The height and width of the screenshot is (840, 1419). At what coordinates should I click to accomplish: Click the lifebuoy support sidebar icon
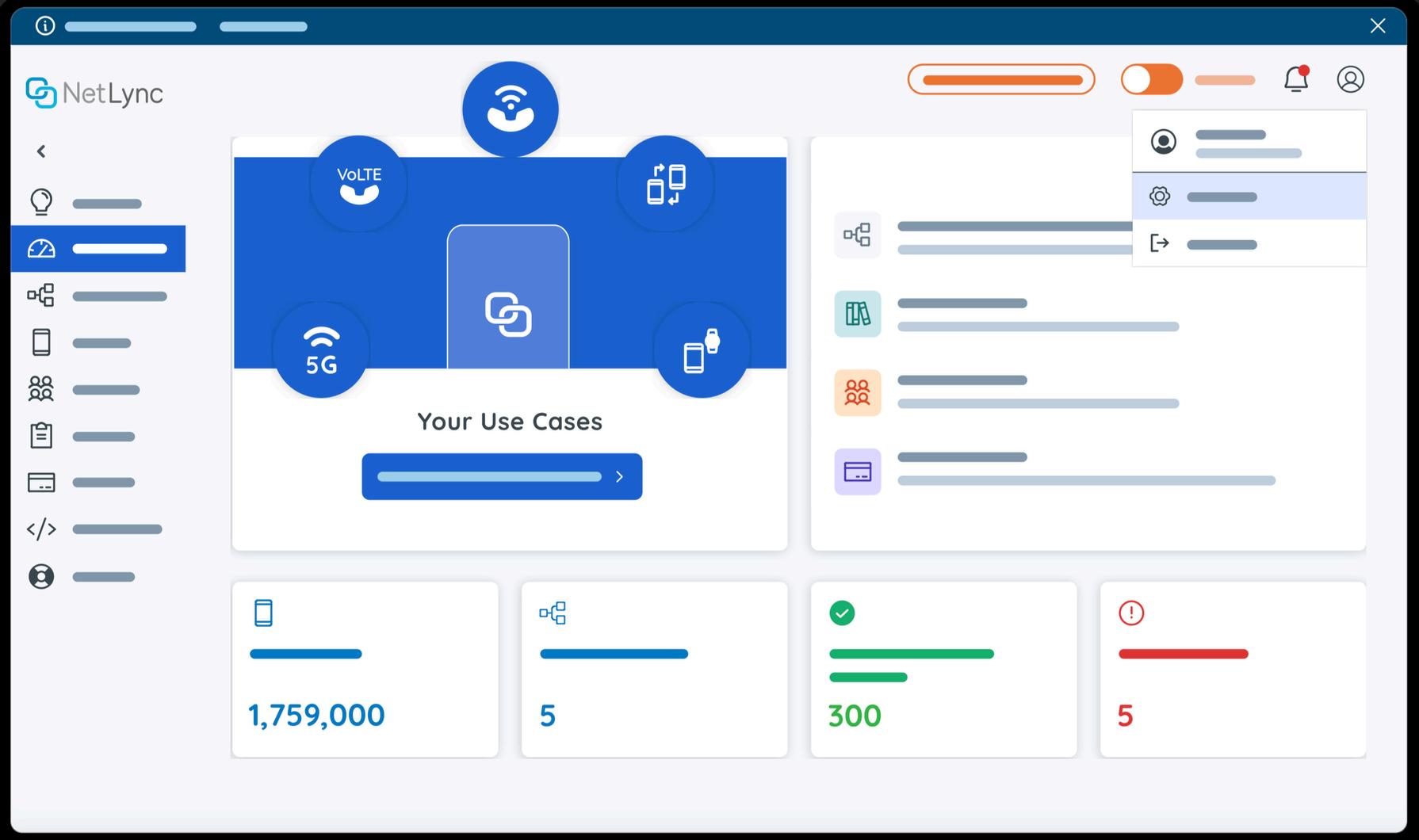click(41, 576)
